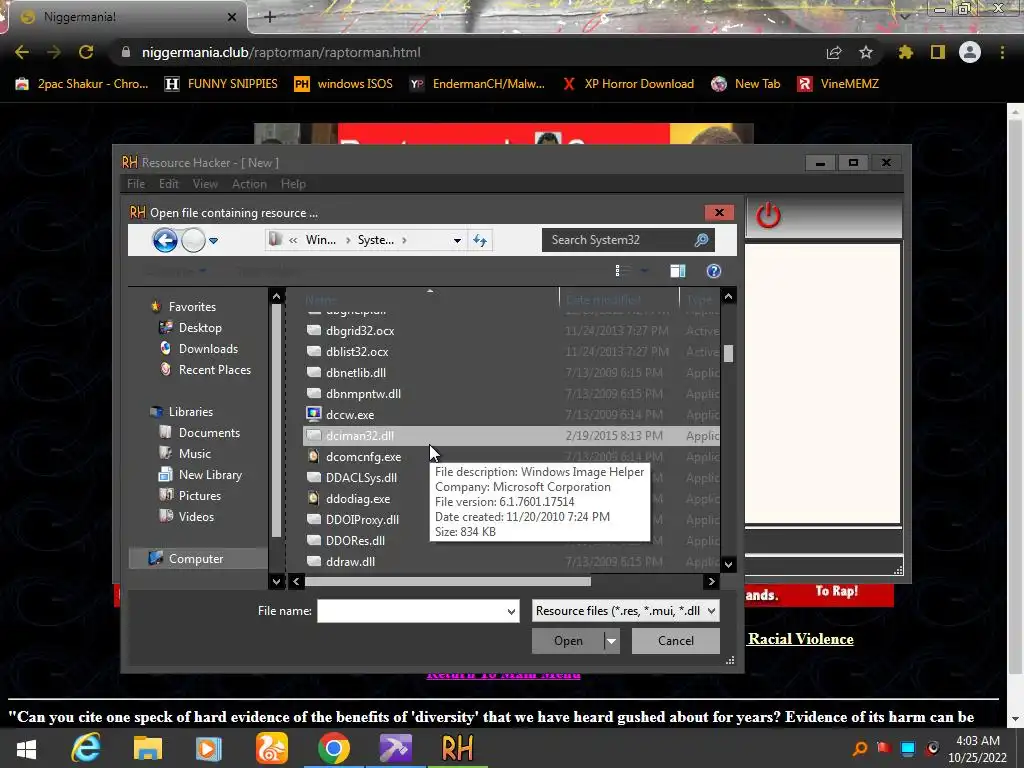
Task: Expand the address path history dropdown
Action: [x=457, y=240]
